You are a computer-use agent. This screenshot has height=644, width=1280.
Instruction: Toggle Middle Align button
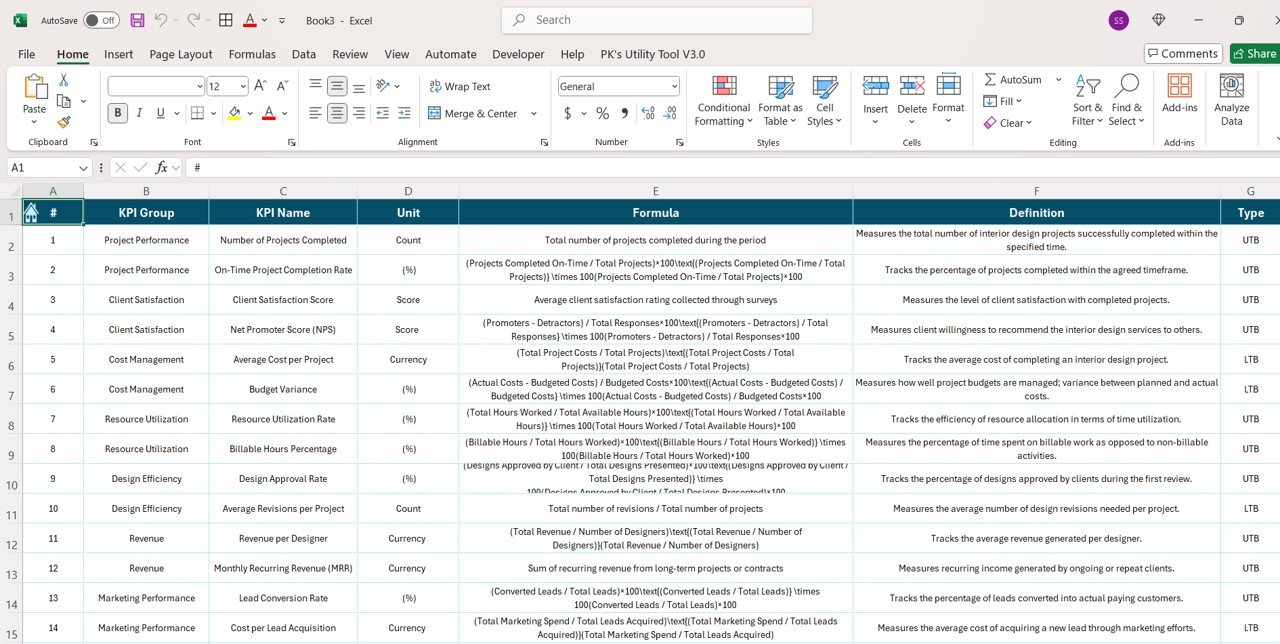[x=337, y=86]
